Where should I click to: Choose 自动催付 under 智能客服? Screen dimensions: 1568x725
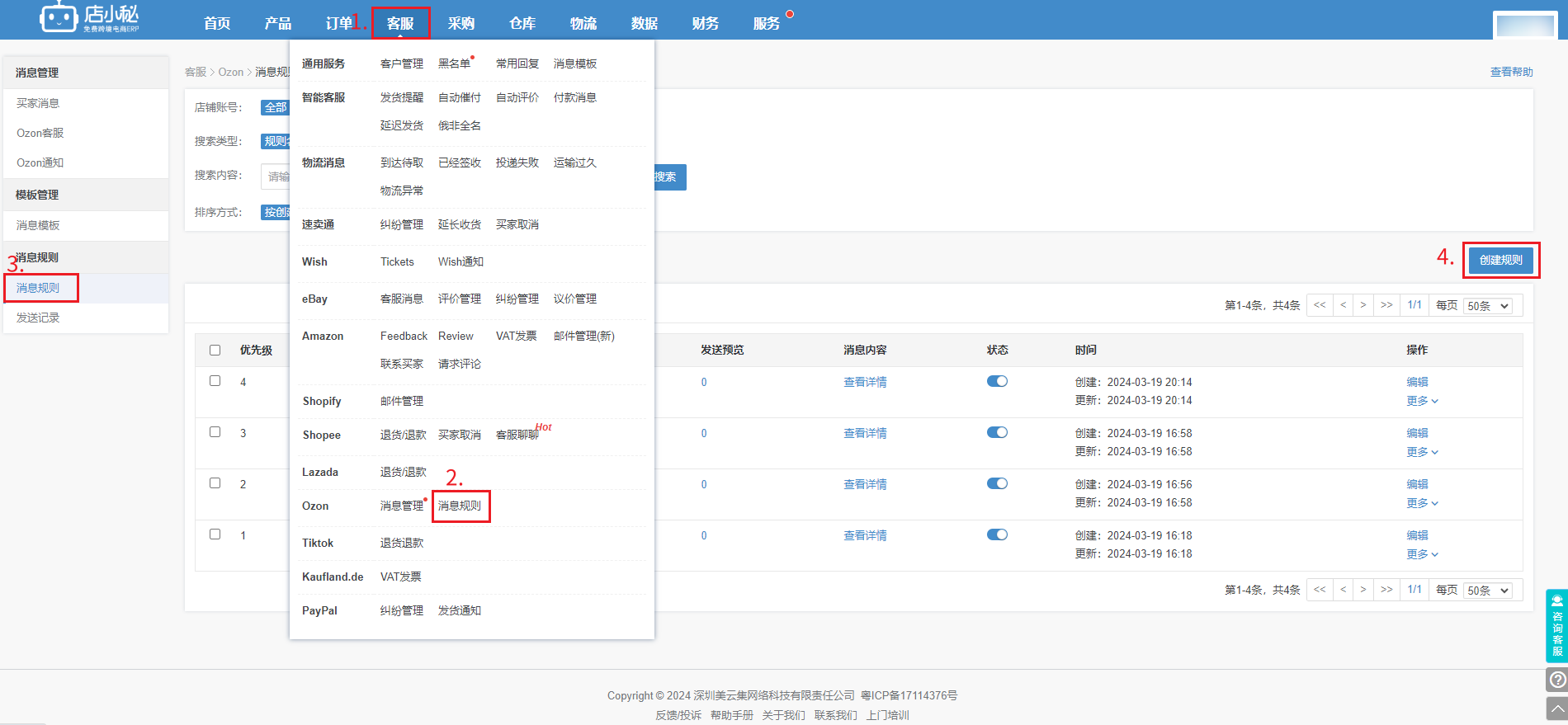460,97
